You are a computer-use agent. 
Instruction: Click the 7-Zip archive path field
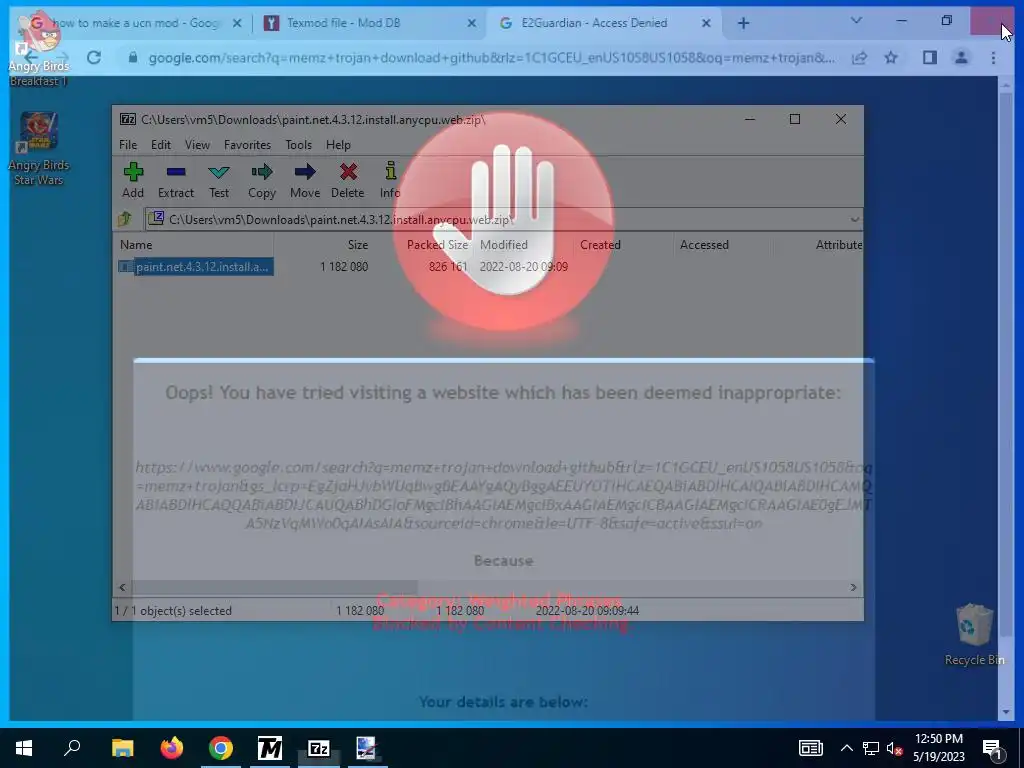click(x=496, y=219)
